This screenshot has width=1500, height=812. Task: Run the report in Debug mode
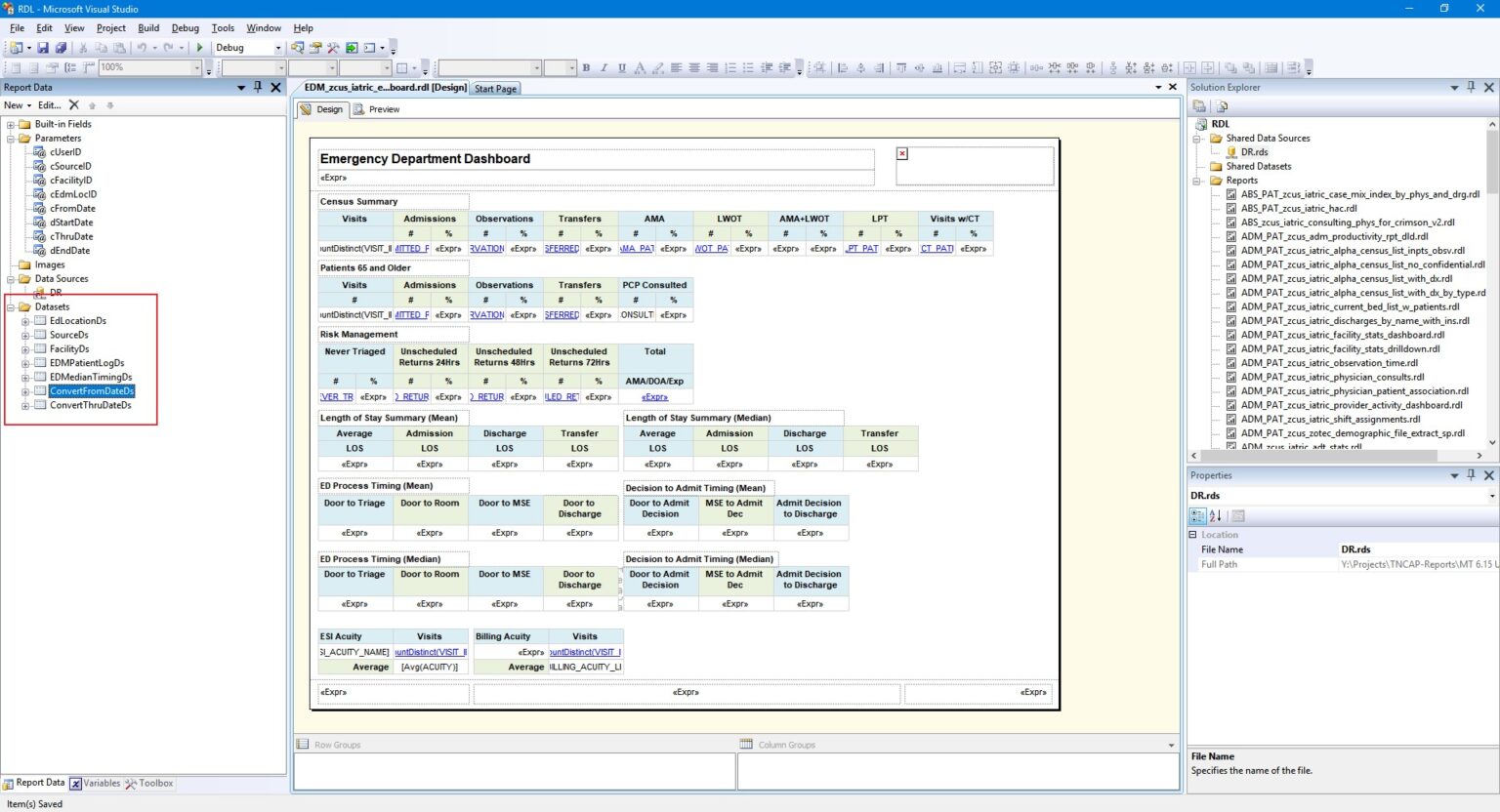[199, 47]
